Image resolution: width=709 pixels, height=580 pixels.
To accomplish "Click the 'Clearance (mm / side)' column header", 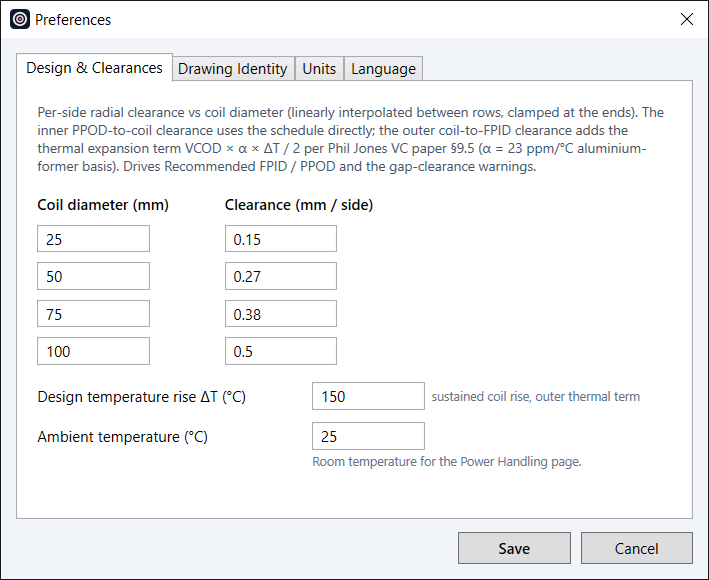I will (299, 205).
